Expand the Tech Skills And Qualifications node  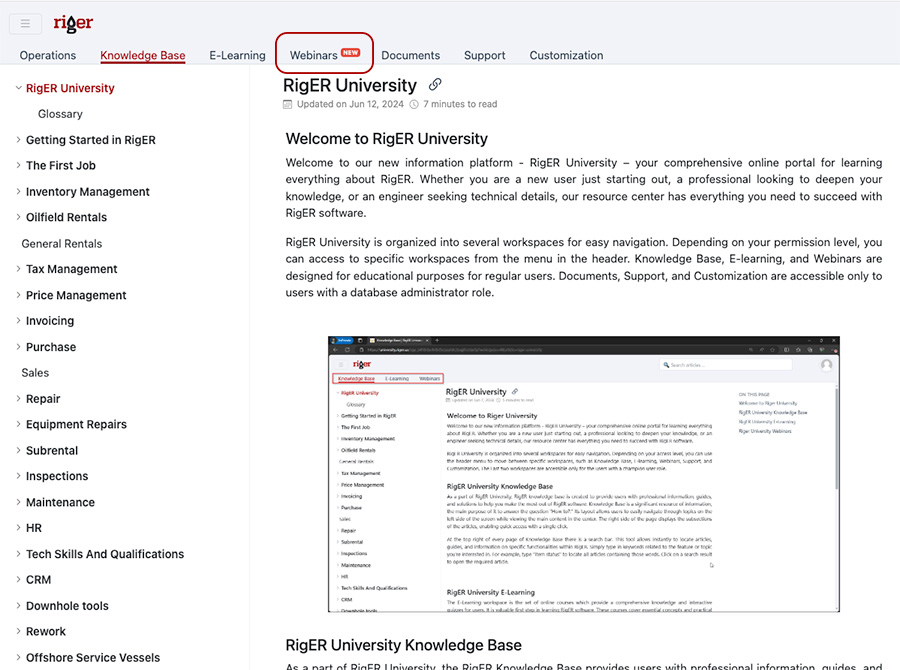click(x=18, y=554)
